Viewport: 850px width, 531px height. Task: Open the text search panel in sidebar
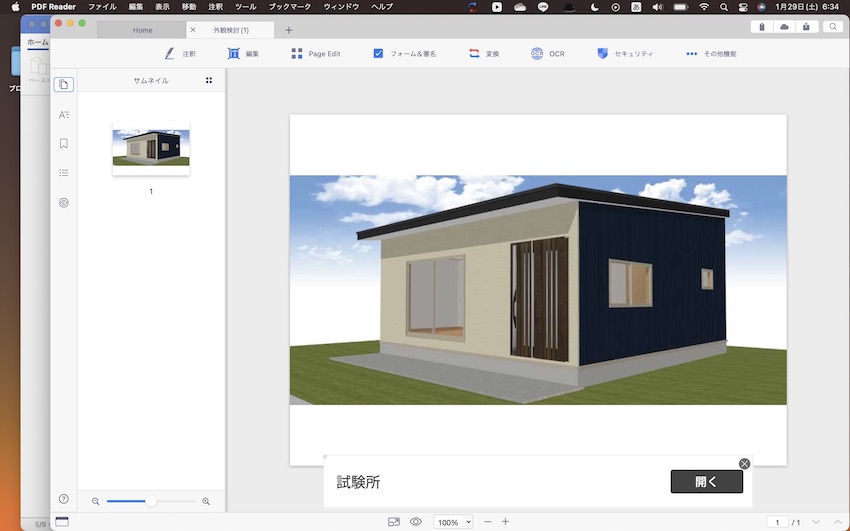64,115
